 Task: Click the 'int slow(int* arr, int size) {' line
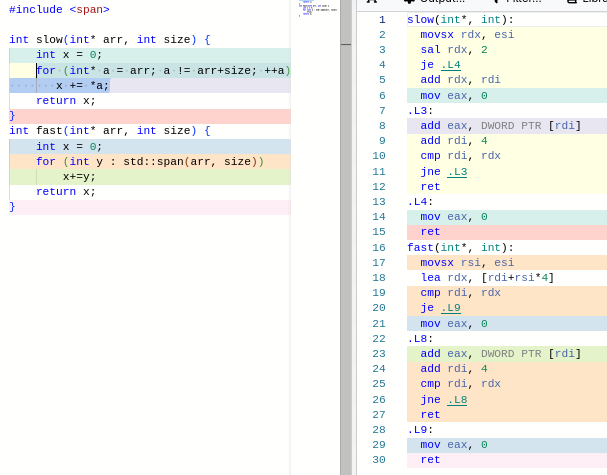coord(110,39)
